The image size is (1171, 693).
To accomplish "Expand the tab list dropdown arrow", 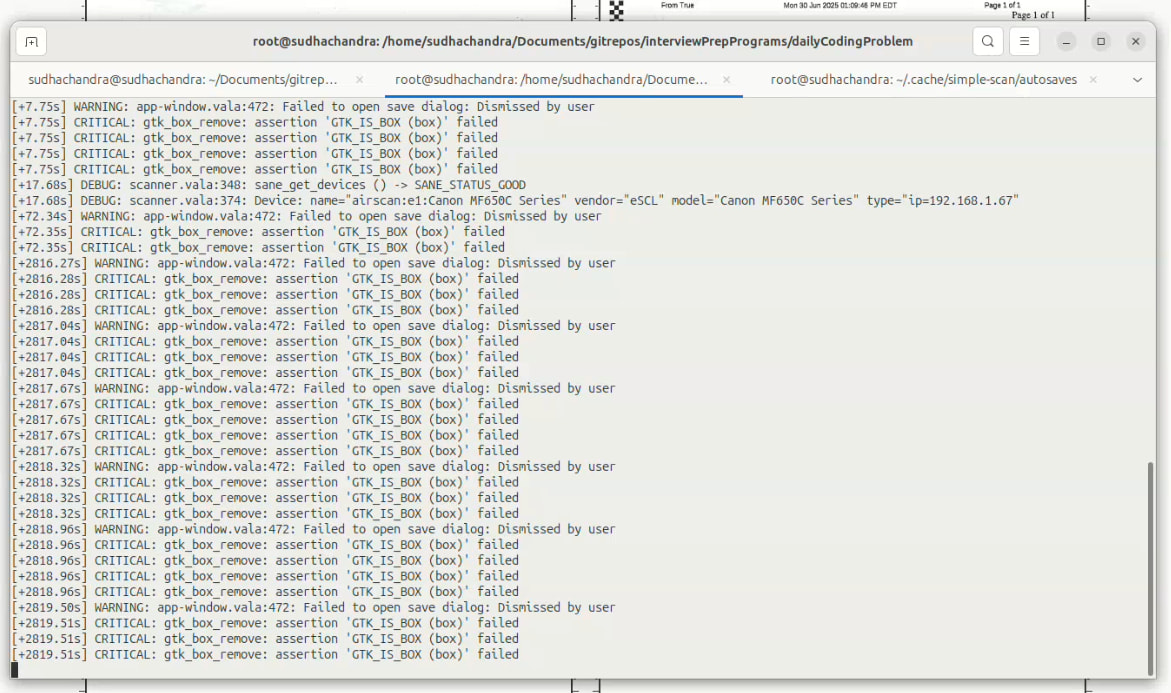I will [1137, 80].
